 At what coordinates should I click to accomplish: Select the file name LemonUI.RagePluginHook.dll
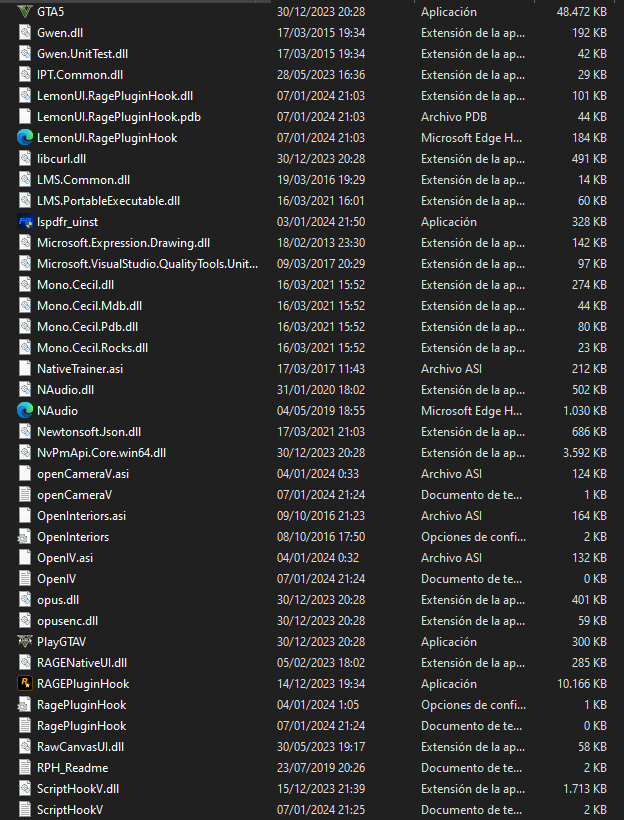(115, 96)
